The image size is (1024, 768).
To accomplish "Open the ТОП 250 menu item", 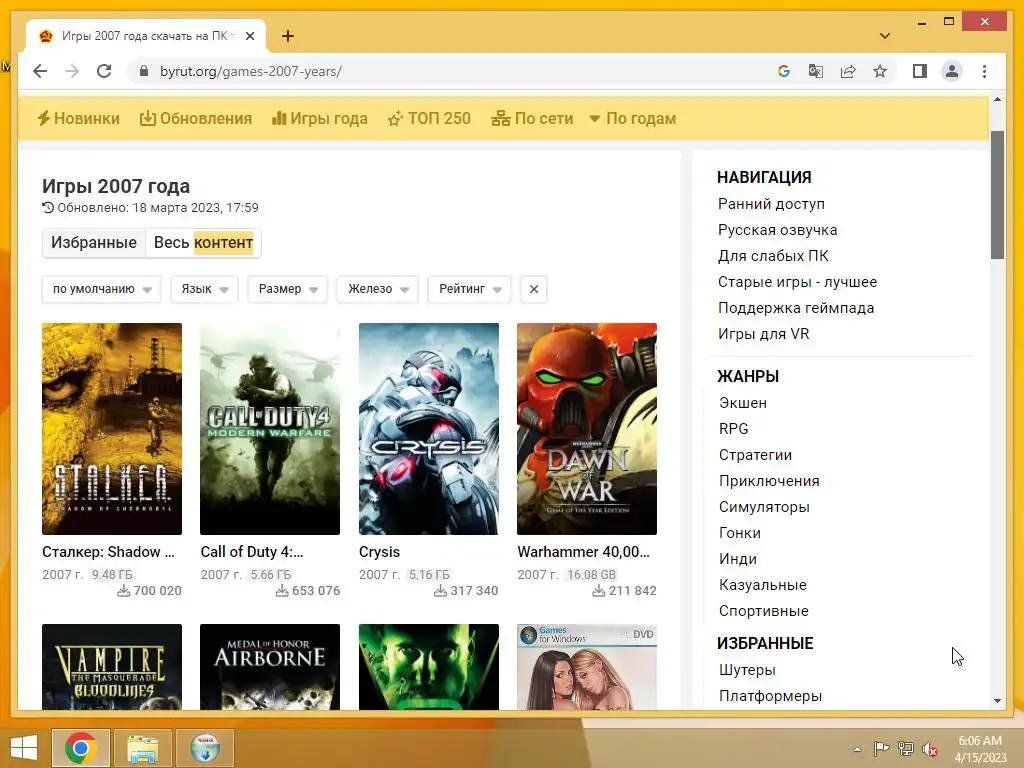I will pos(429,118).
